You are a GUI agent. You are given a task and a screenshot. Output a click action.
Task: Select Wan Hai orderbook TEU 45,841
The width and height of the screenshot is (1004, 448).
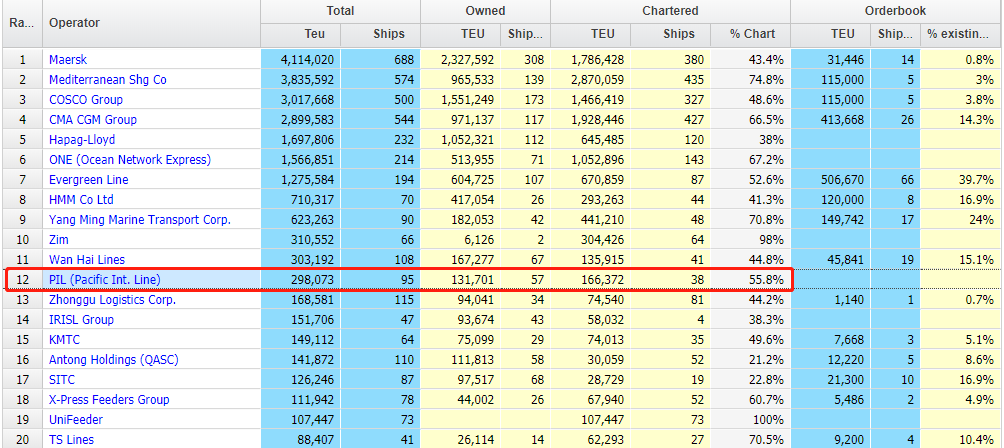(x=845, y=260)
